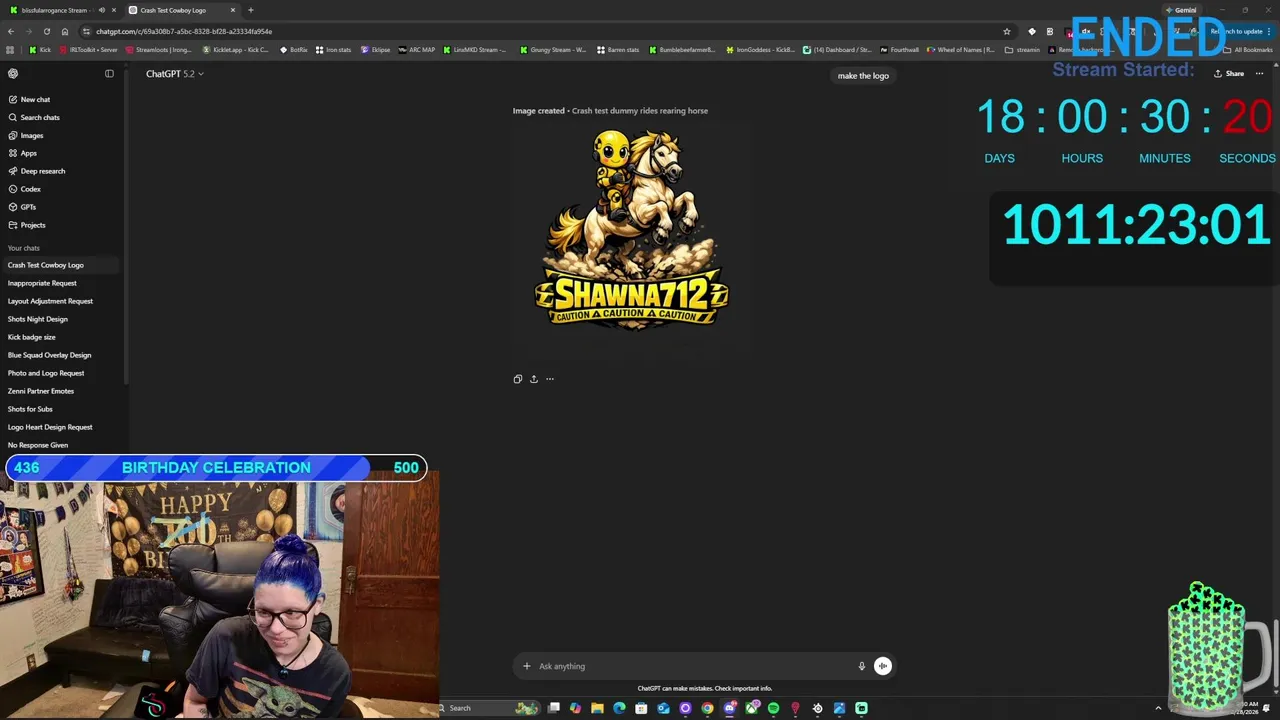The image size is (1280, 720).
Task: Open the Shots for Subs chat
Action: 60,409
